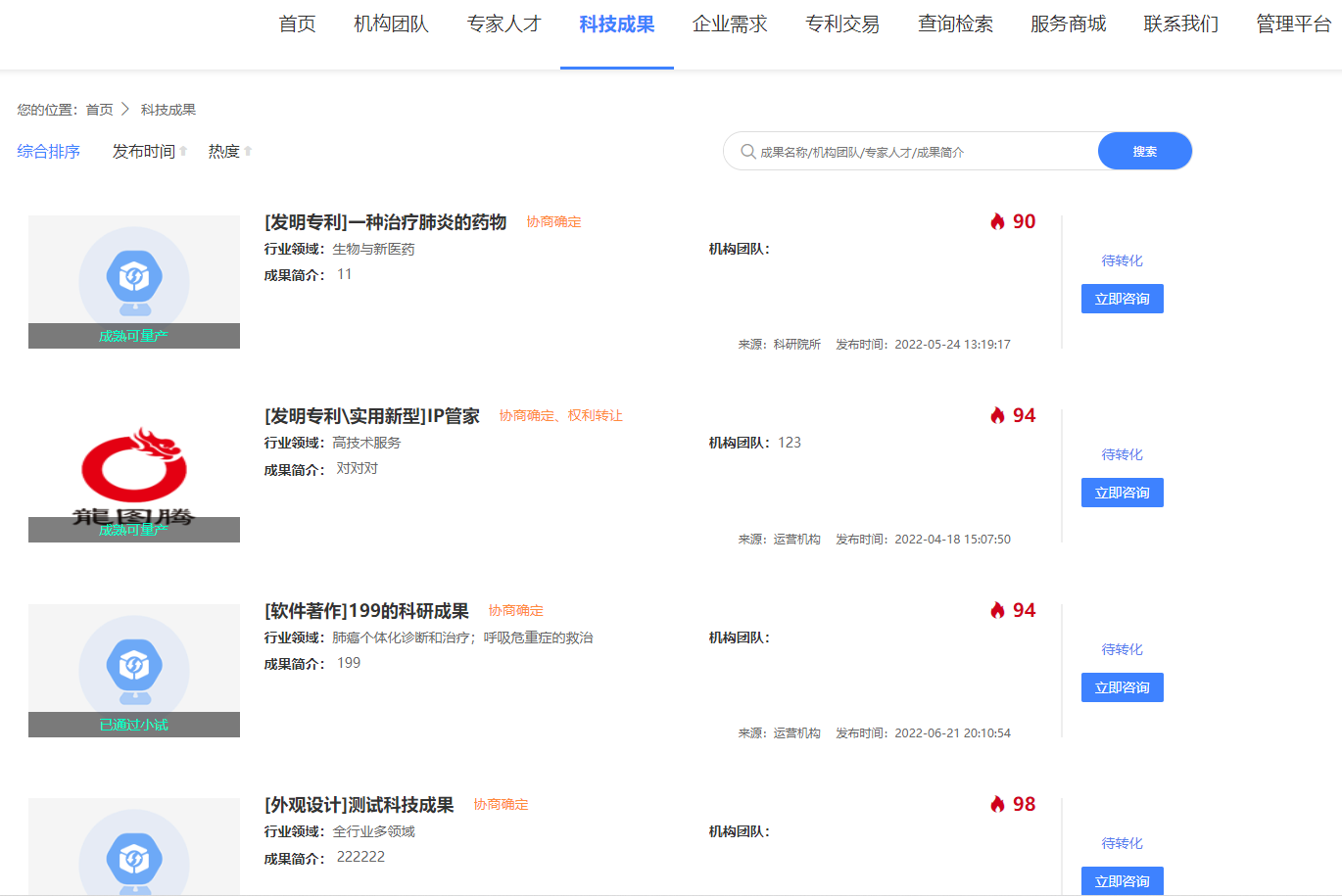Click the sort arrow next to 热度

[x=248, y=152]
